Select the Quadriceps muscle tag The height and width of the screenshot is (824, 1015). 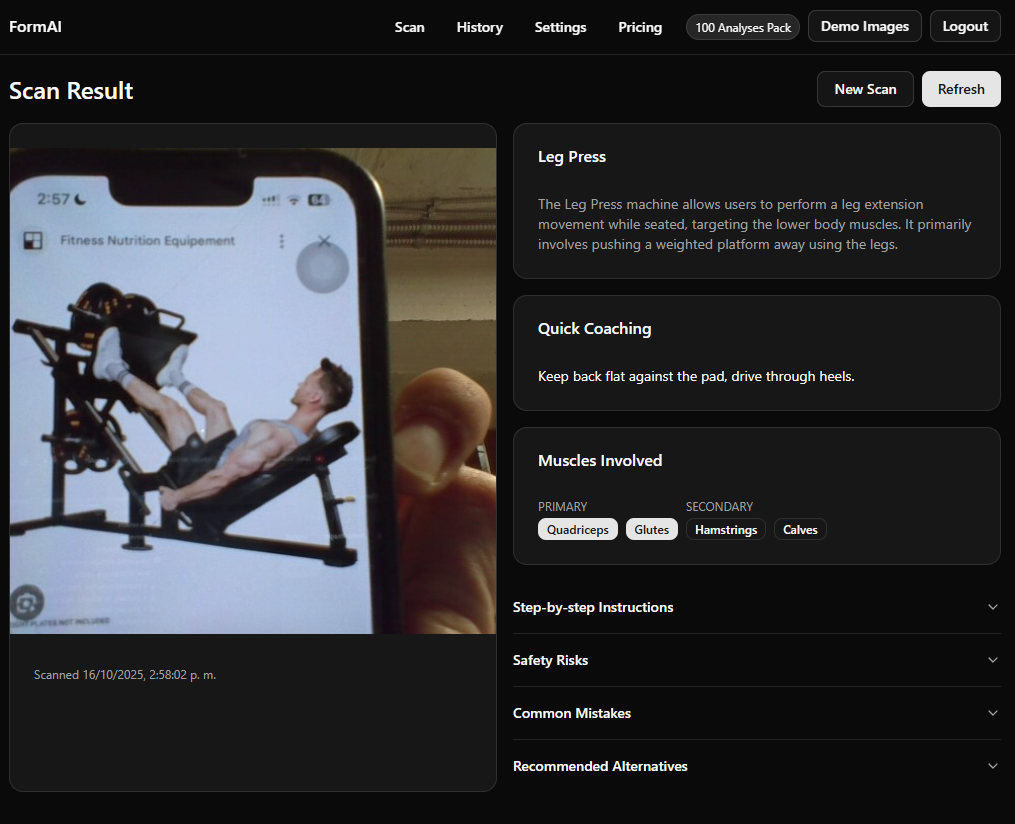pyautogui.click(x=577, y=530)
